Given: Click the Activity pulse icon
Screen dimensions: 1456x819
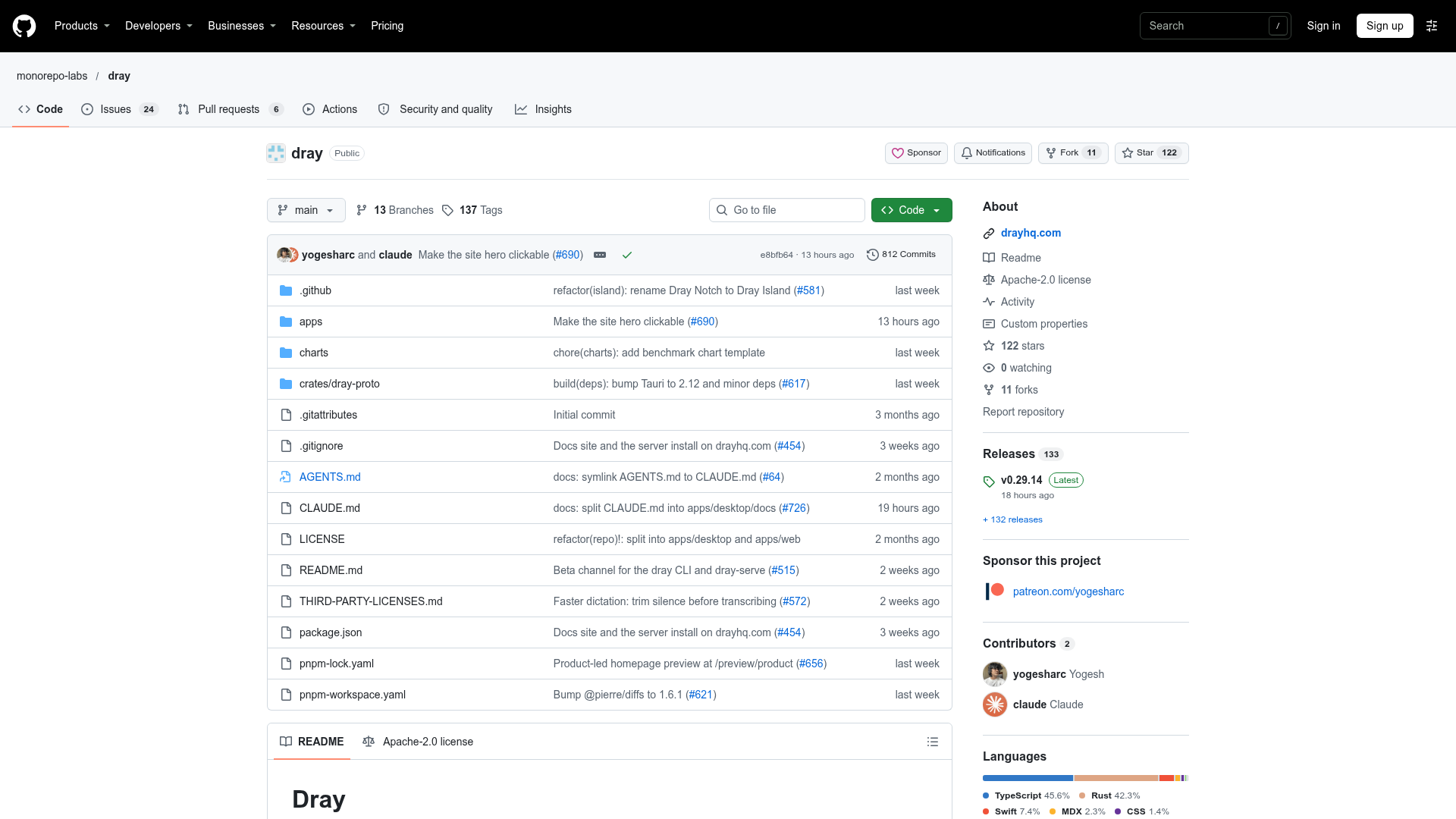Looking at the screenshot, I should click(989, 302).
